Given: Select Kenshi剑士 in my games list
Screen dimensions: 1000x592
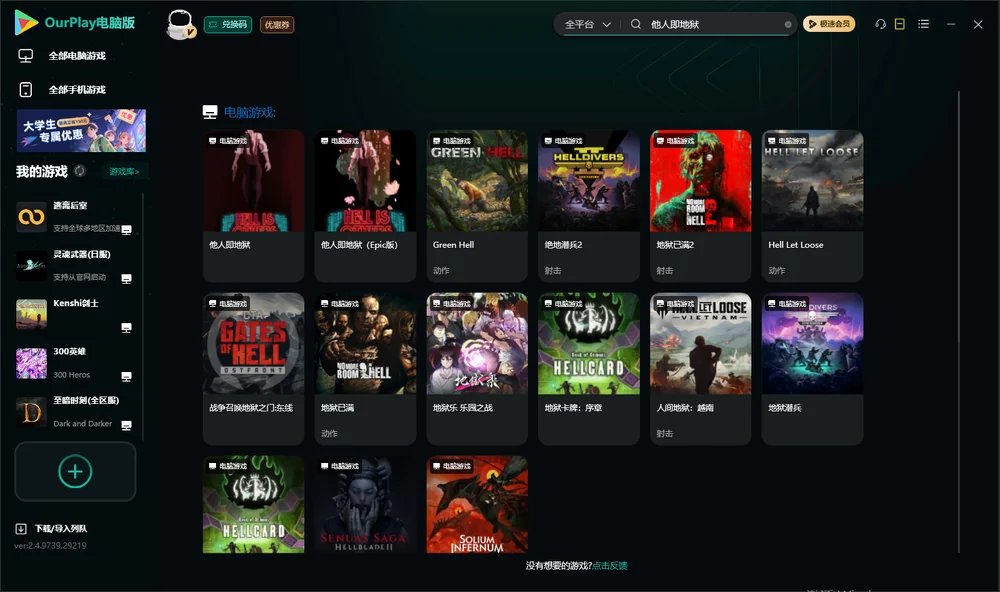Looking at the screenshot, I should pyautogui.click(x=75, y=314).
